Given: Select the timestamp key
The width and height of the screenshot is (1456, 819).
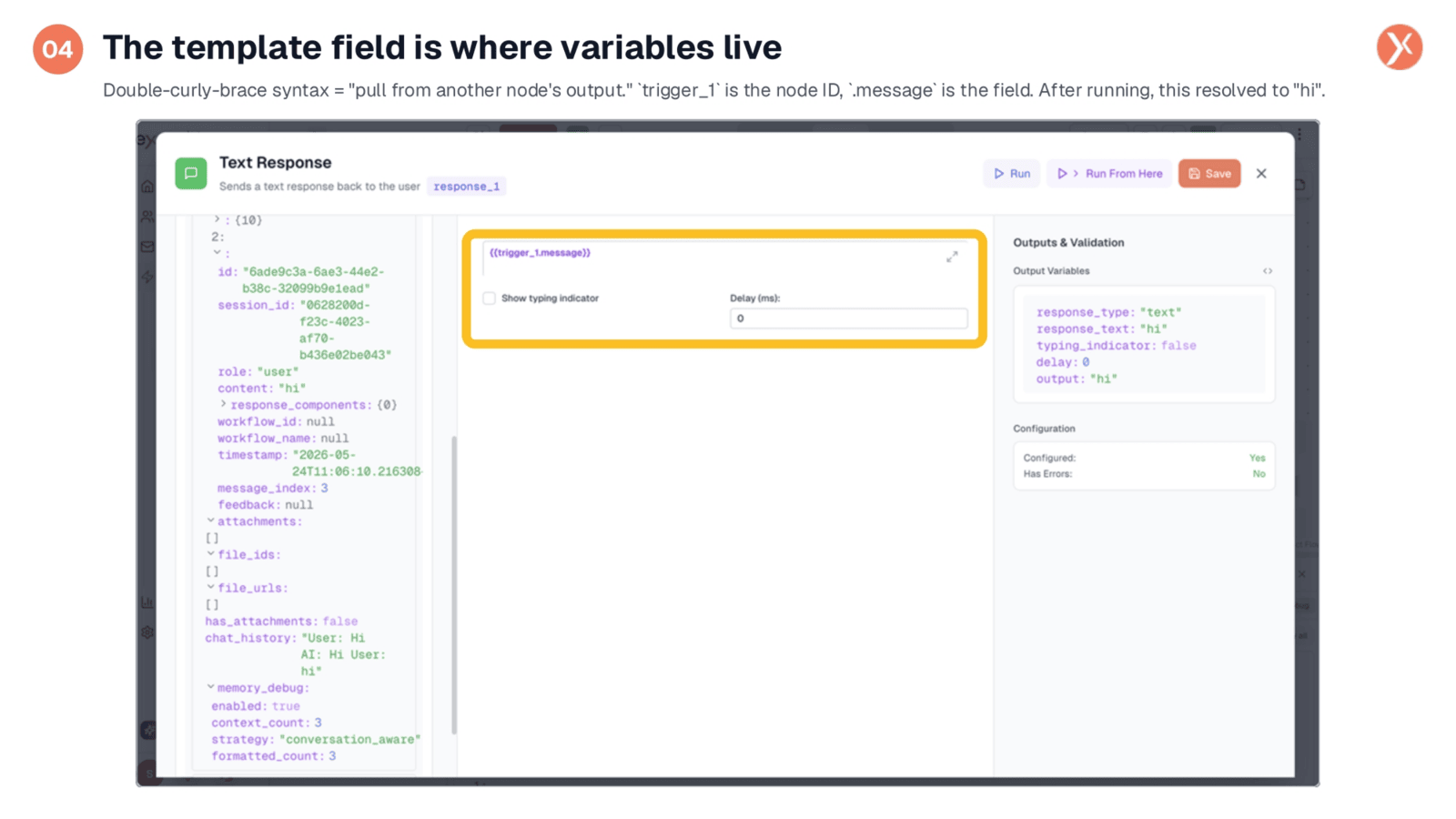Looking at the screenshot, I should coord(253,455).
